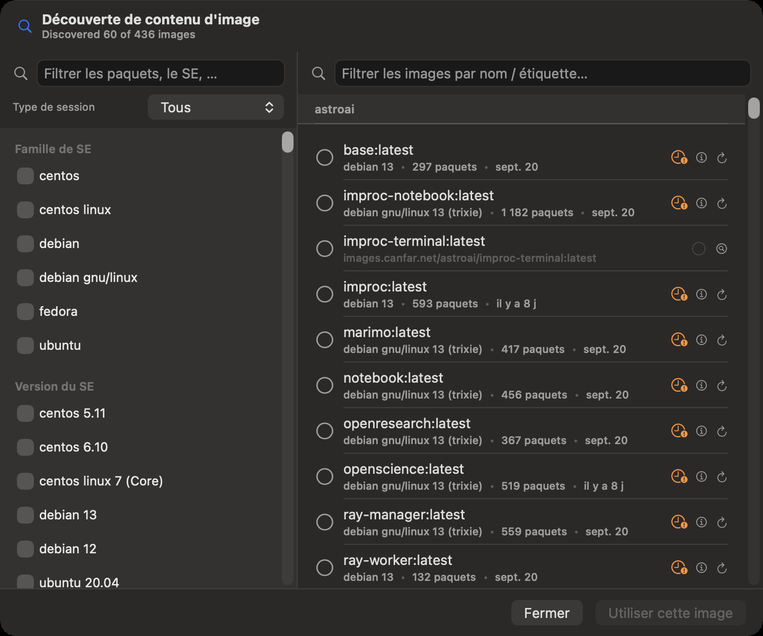Click the improc:latest image name
The width and height of the screenshot is (763, 636).
click(x=385, y=287)
